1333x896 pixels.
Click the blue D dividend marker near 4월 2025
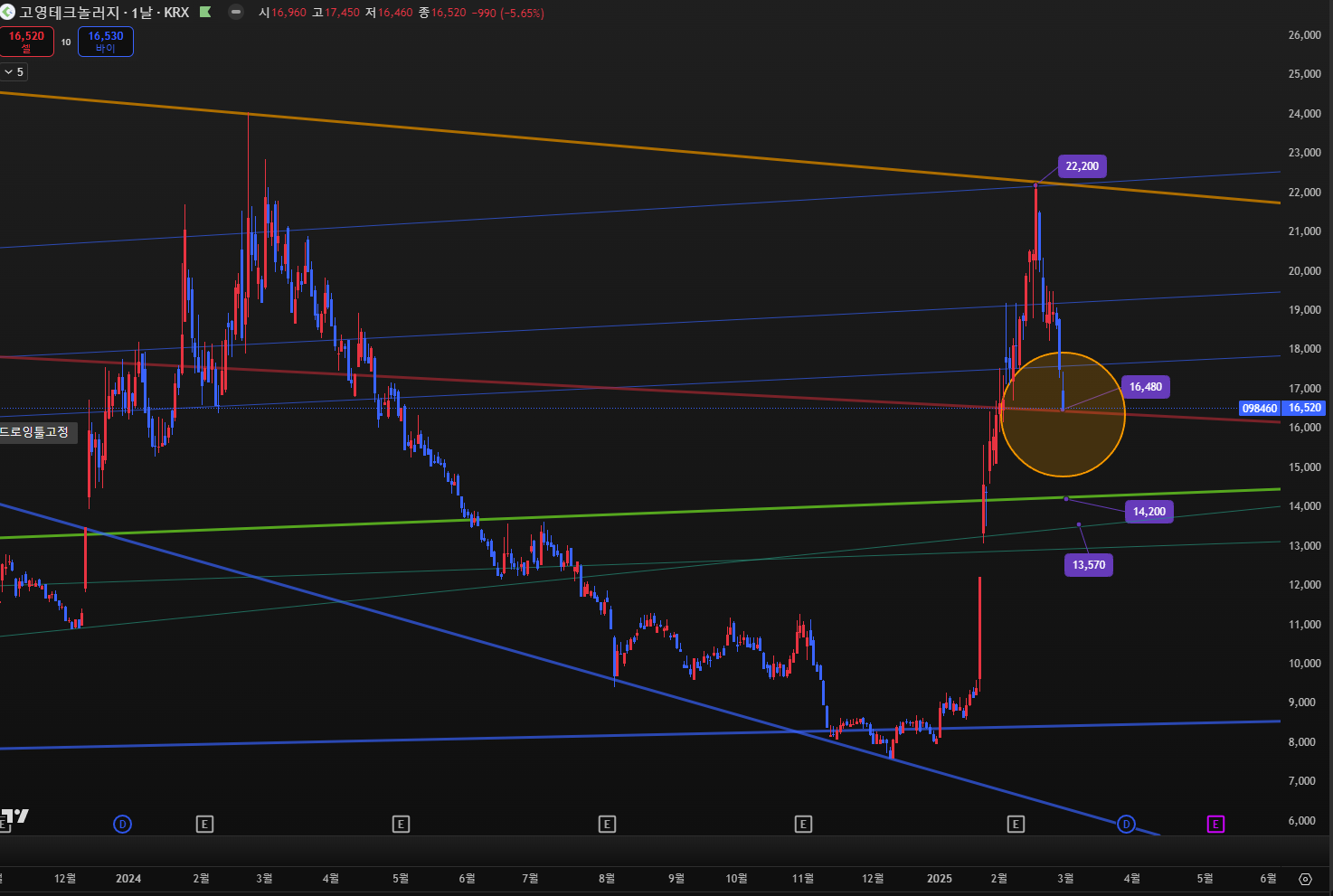click(x=1126, y=824)
